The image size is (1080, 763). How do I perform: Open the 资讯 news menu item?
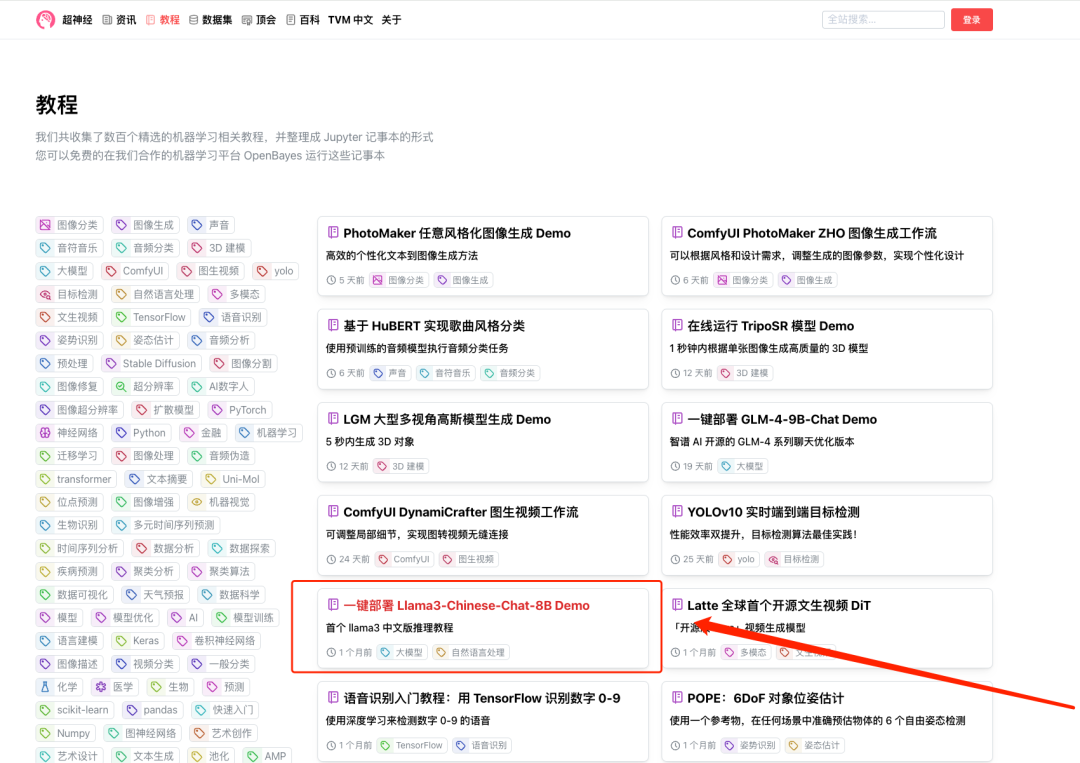(119, 20)
